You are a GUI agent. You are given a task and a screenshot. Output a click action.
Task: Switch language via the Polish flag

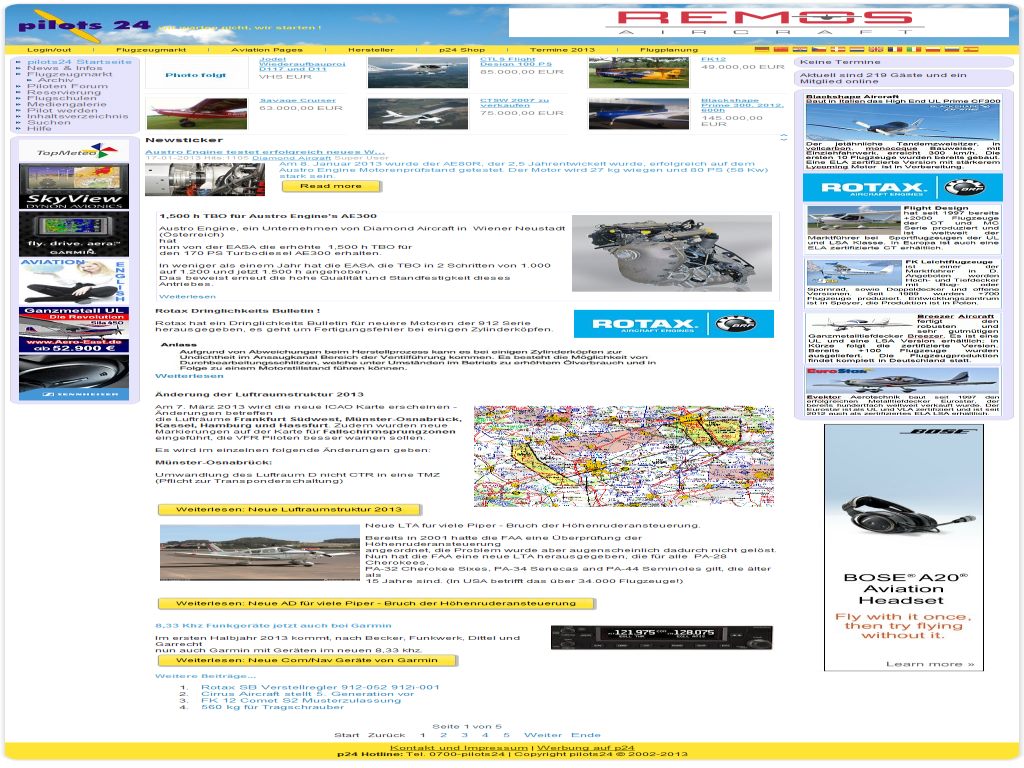[933, 49]
